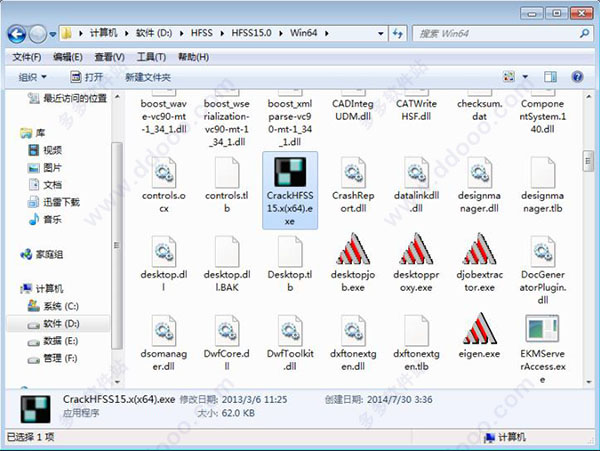The width and height of the screenshot is (600, 451).
Task: Click HFSS in the address path
Action: 202,33
